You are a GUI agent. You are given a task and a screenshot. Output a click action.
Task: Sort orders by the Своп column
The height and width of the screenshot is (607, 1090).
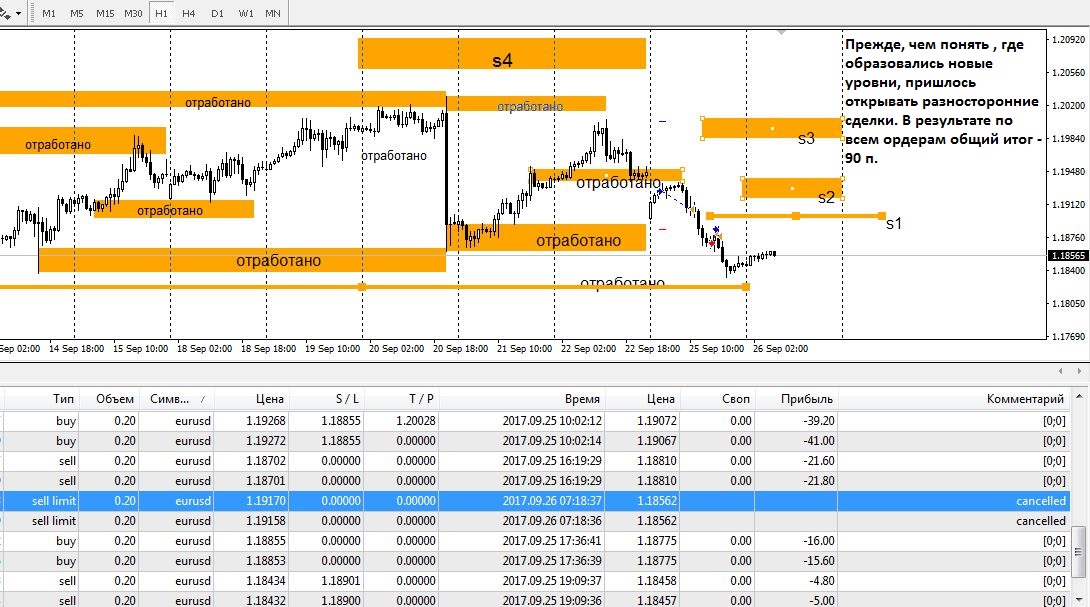(717, 398)
